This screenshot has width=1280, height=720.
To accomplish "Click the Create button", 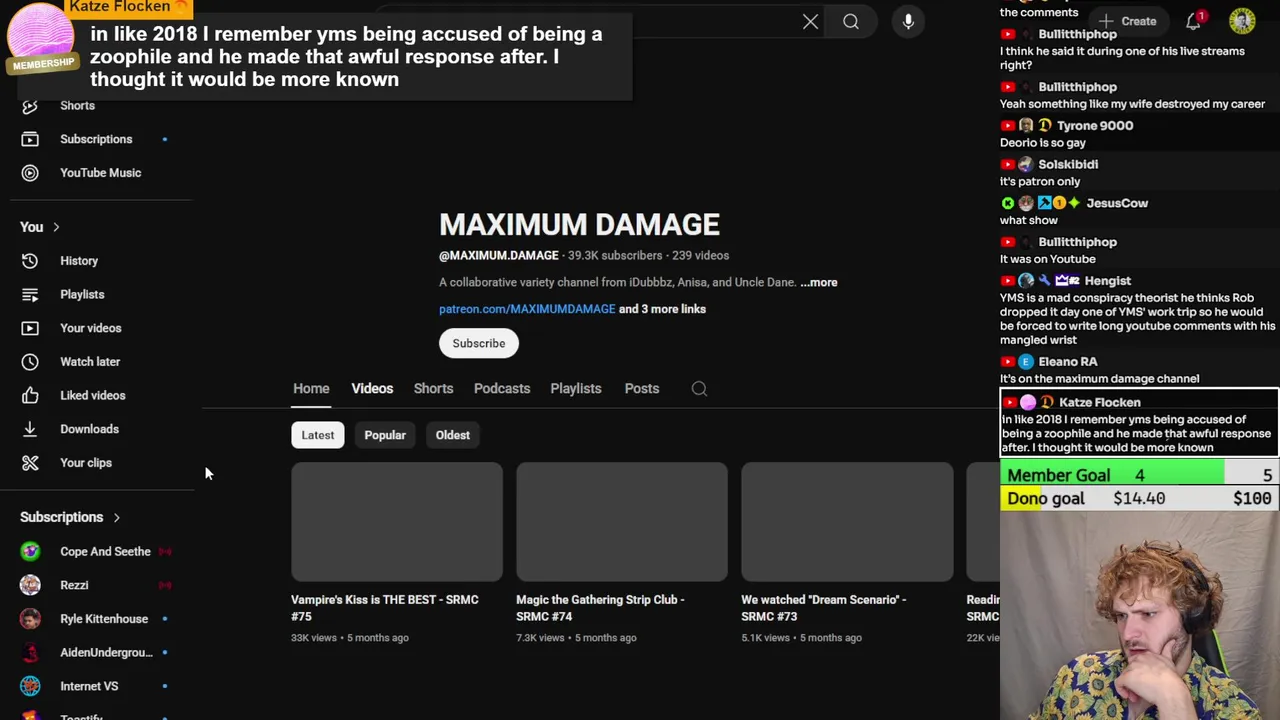I will click(1128, 21).
